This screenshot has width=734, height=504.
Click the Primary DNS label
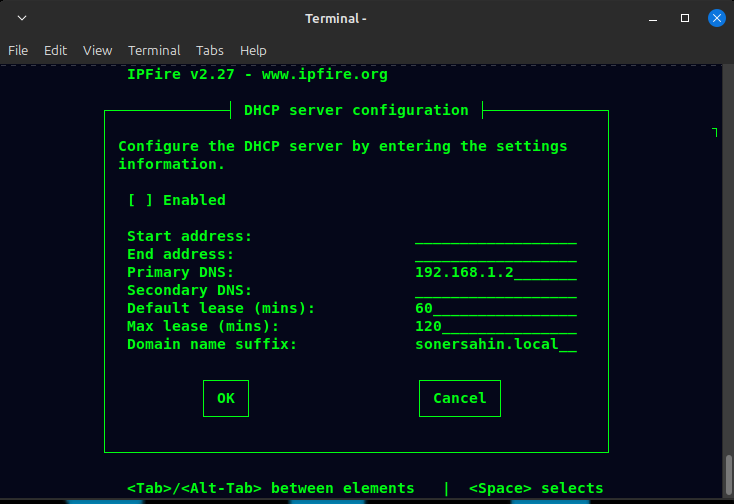point(180,272)
